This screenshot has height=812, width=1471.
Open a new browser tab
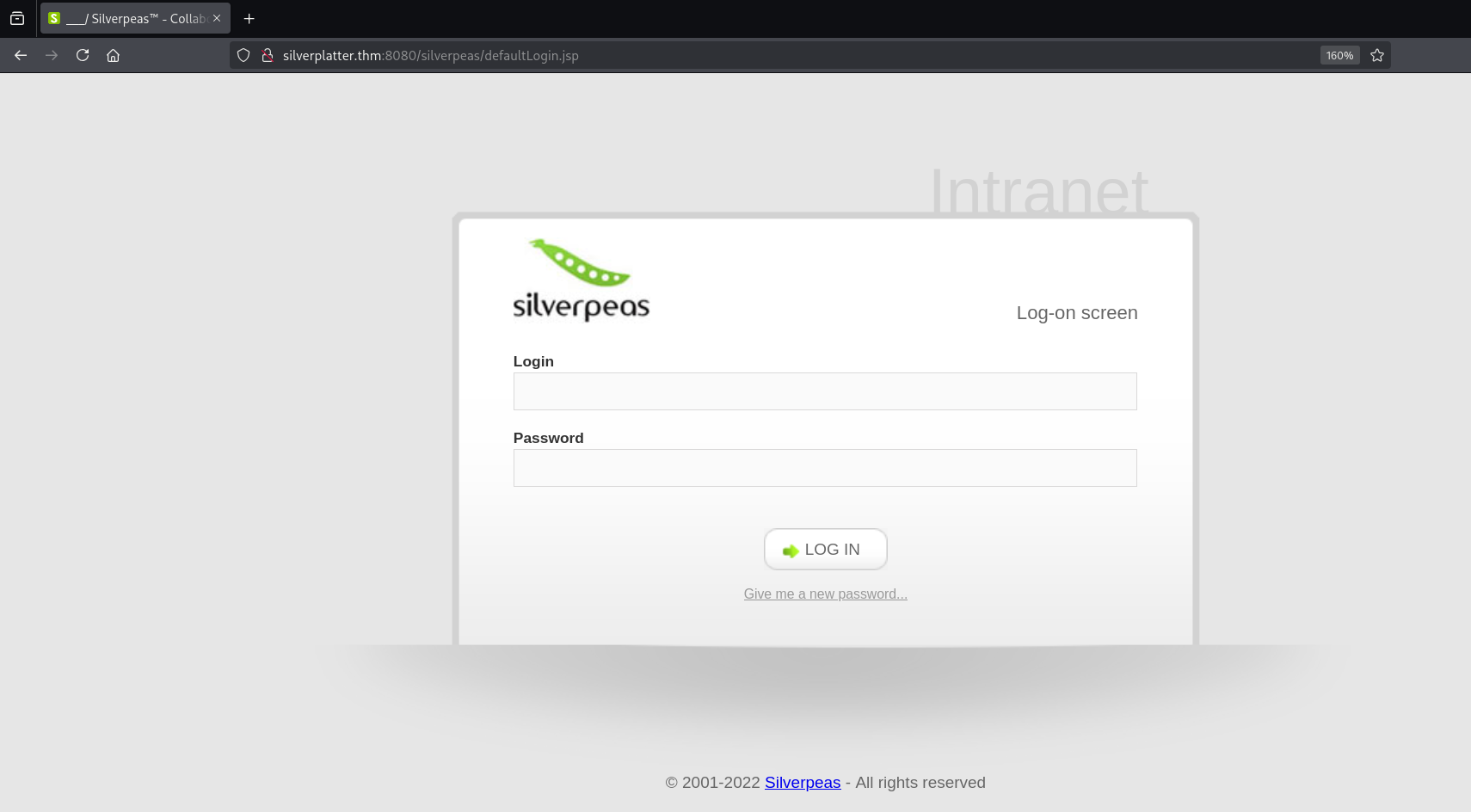pos(249,18)
